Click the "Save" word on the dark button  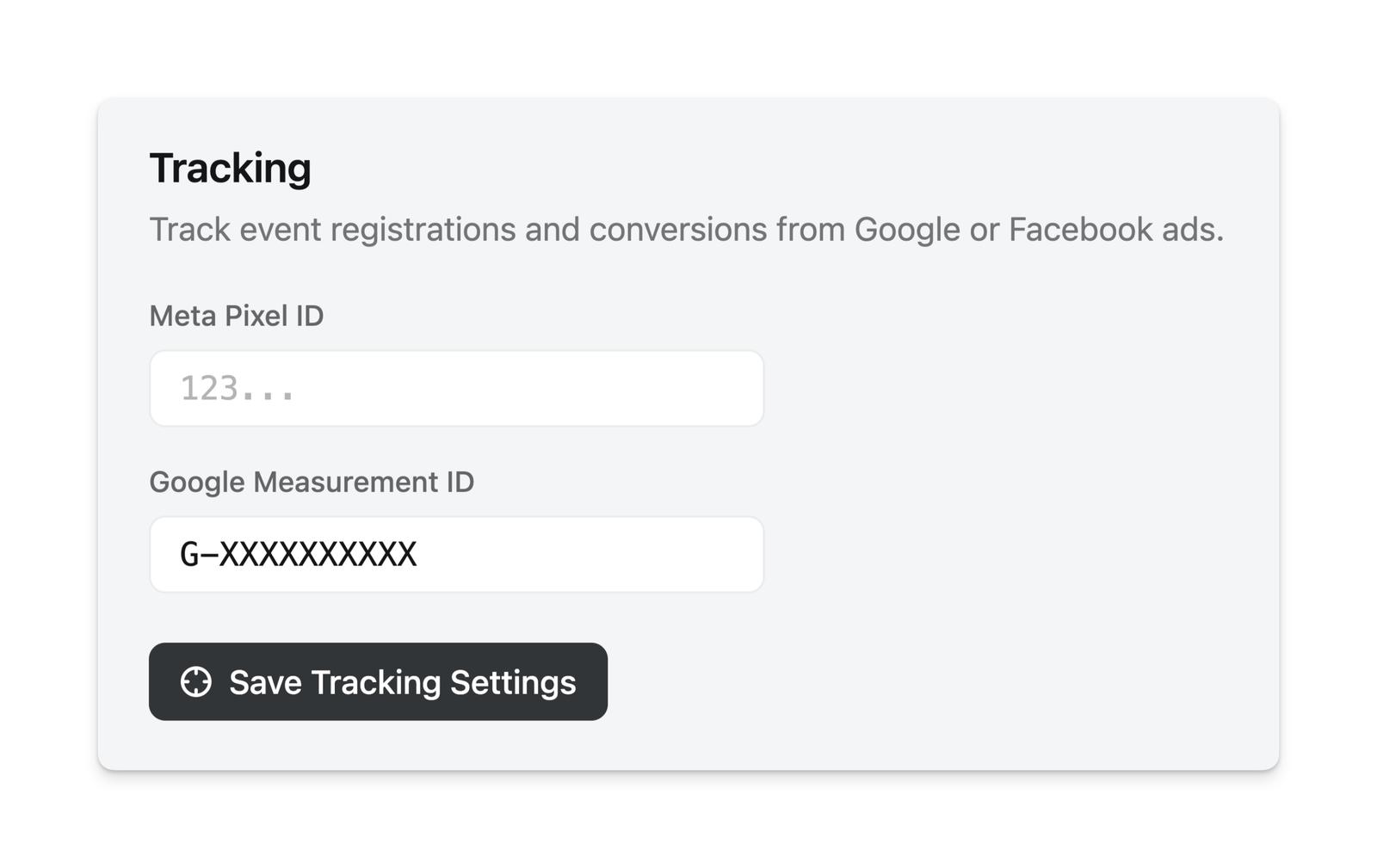coord(265,682)
